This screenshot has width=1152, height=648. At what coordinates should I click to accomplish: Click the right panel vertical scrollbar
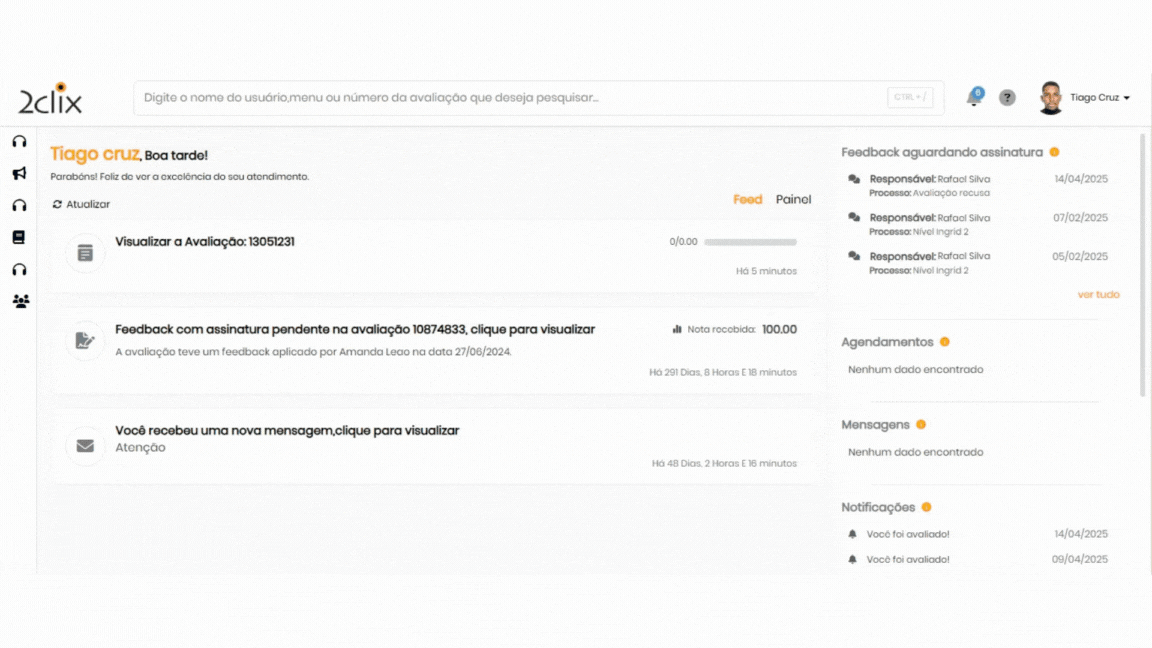[1143, 265]
